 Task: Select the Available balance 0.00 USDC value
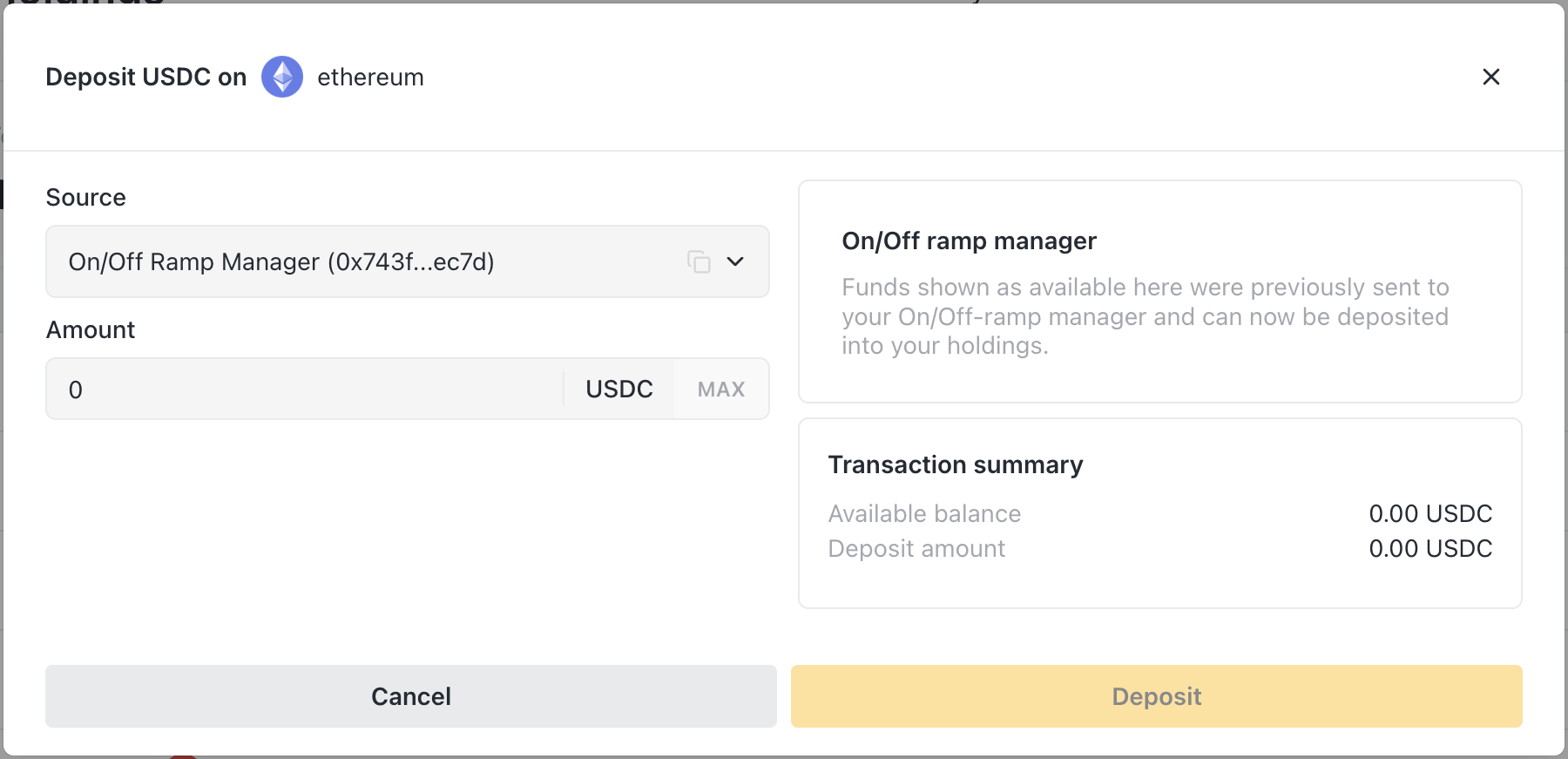click(1429, 514)
